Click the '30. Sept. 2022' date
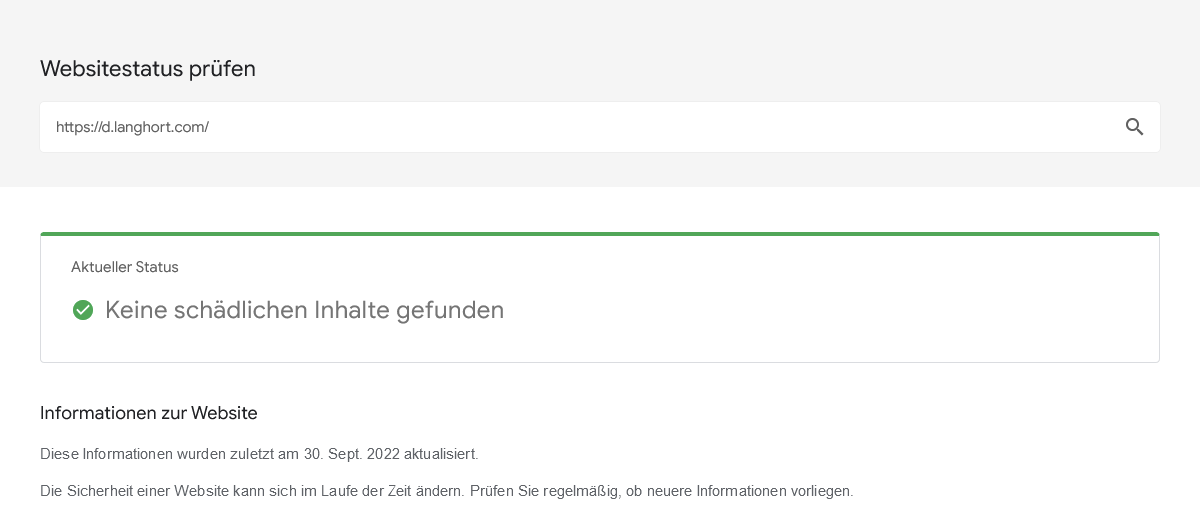Image resolution: width=1200 pixels, height=524 pixels. click(x=352, y=454)
